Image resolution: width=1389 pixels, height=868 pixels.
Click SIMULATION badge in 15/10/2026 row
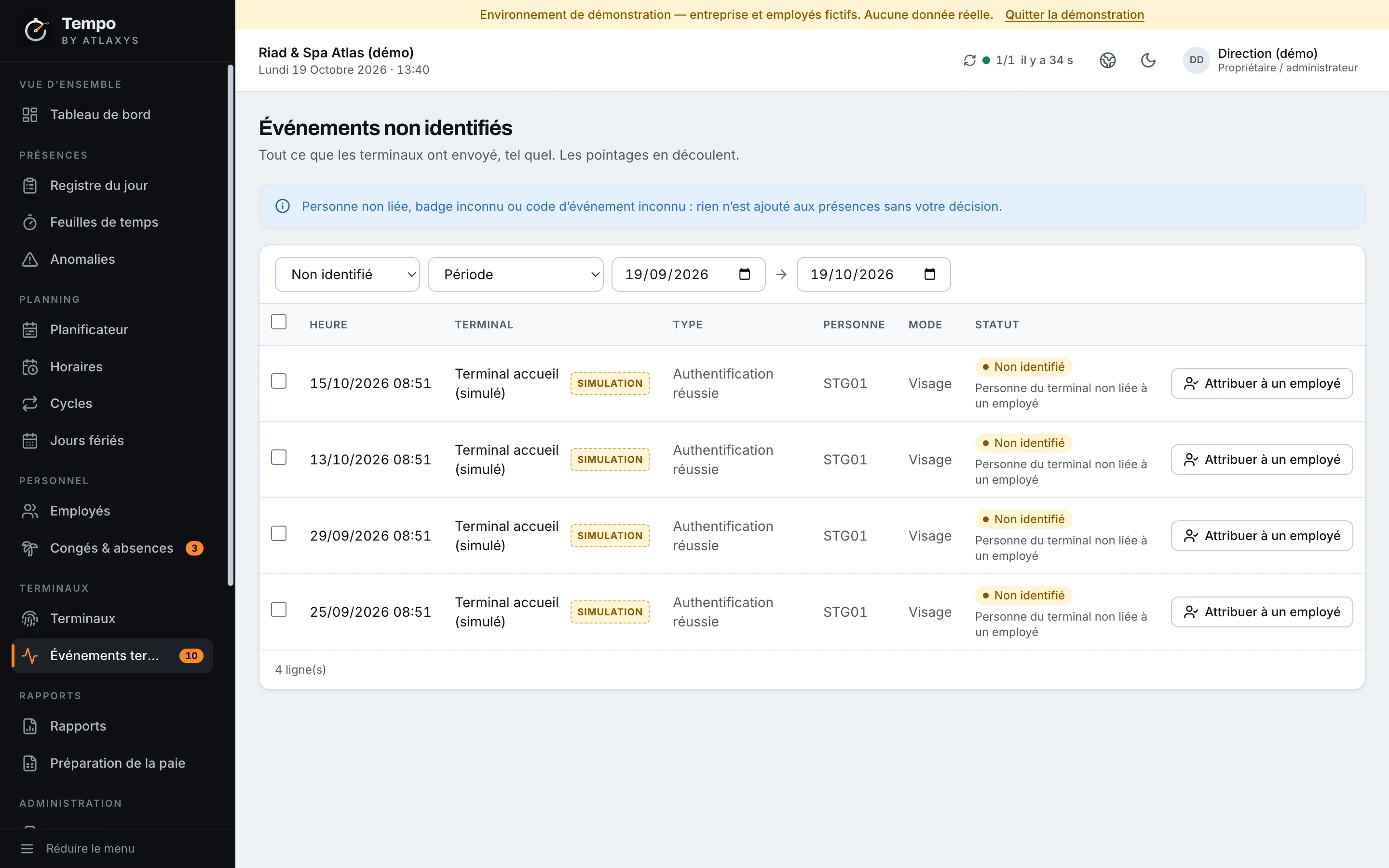click(610, 383)
